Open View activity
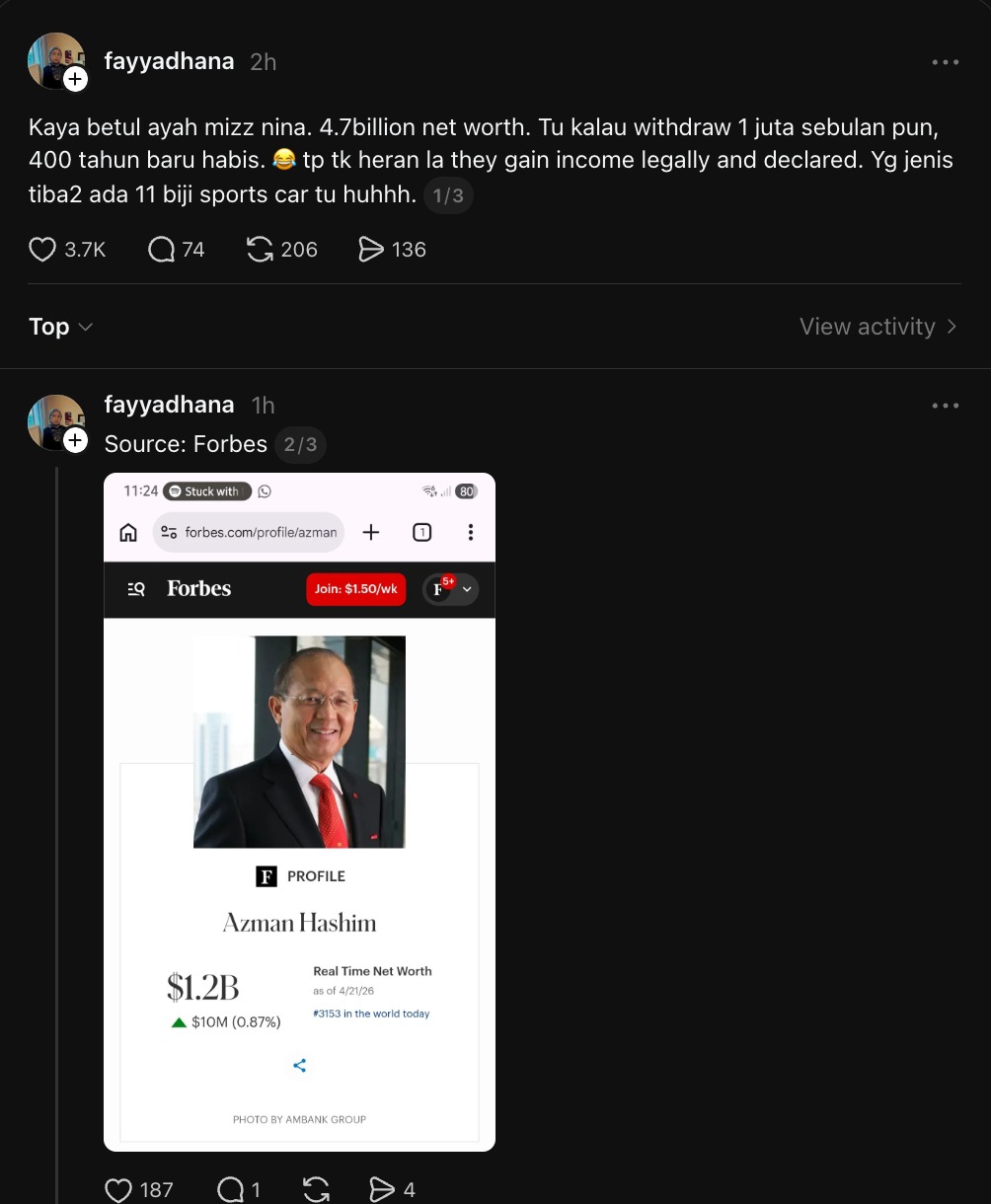The image size is (991, 1204). 877,327
